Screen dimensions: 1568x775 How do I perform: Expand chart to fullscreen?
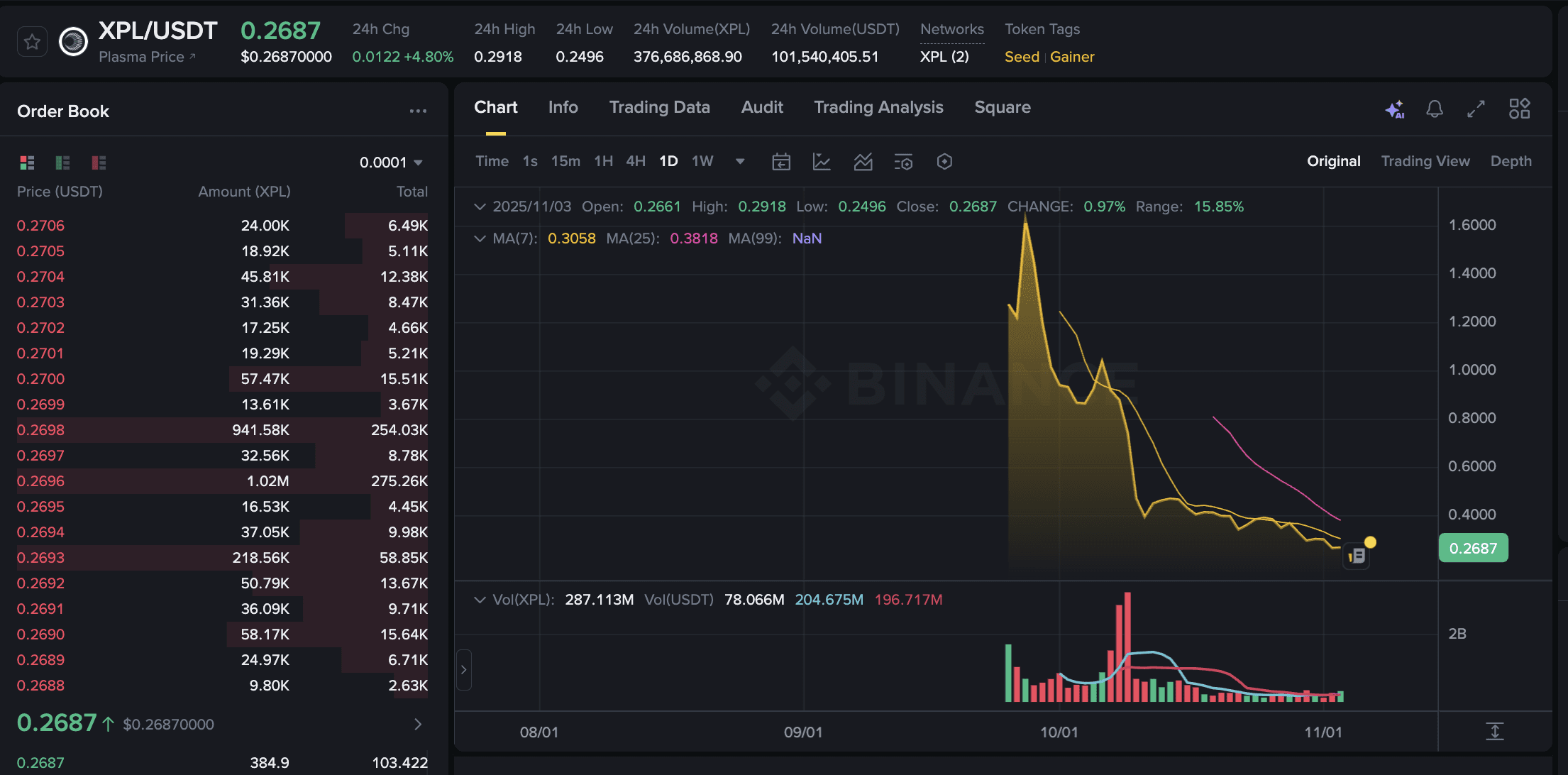tap(1476, 109)
